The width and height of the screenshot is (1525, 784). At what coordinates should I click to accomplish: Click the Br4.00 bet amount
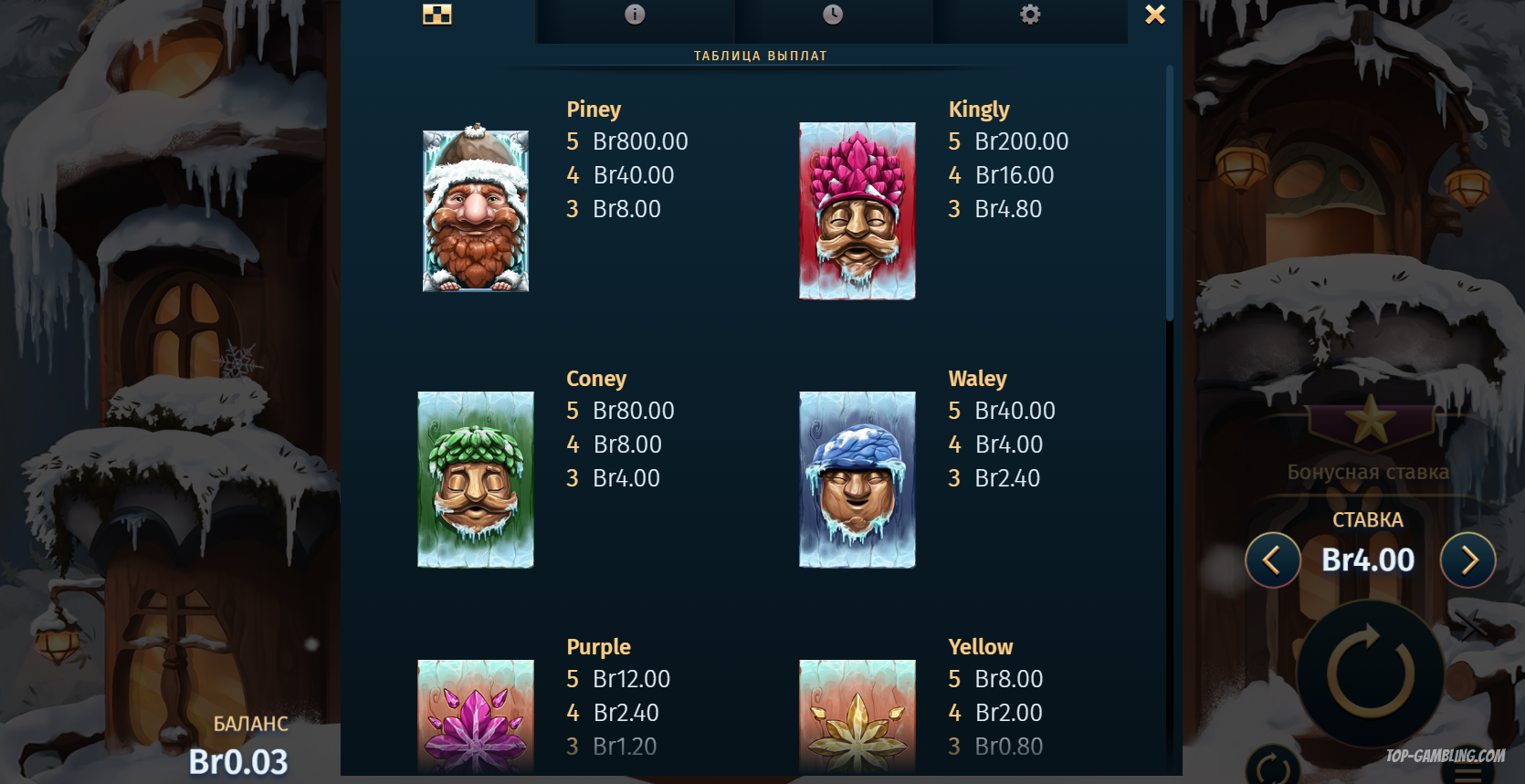pos(1368,559)
